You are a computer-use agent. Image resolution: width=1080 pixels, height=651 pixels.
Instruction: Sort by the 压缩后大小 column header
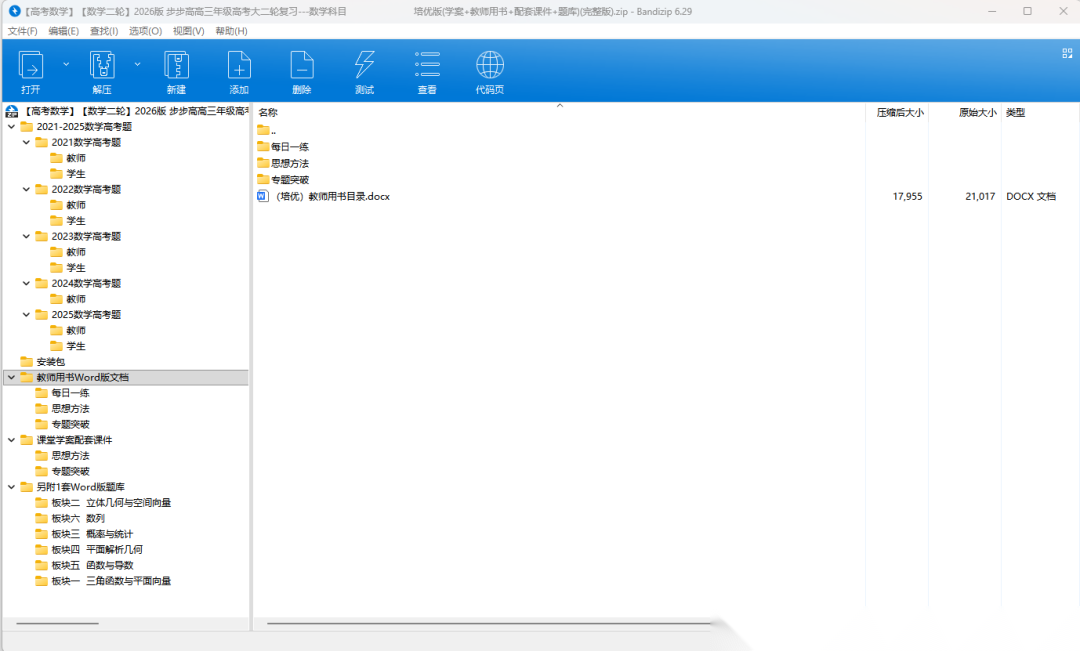900,113
